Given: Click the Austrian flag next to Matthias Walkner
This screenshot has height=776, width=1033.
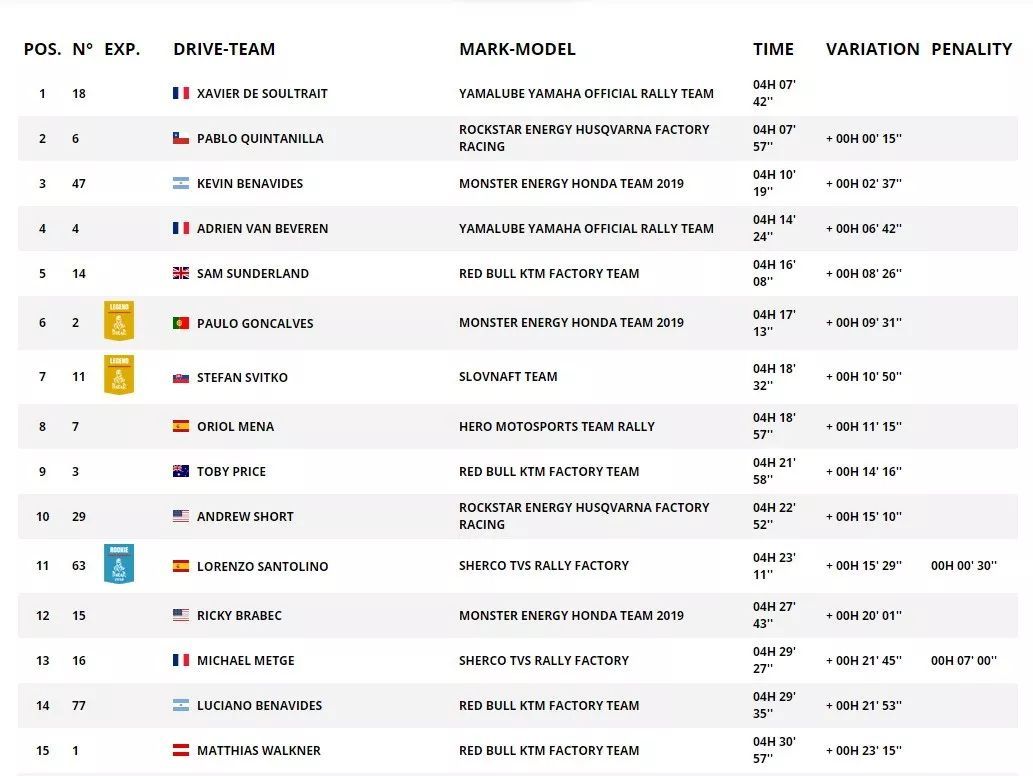Looking at the screenshot, I should point(181,750).
